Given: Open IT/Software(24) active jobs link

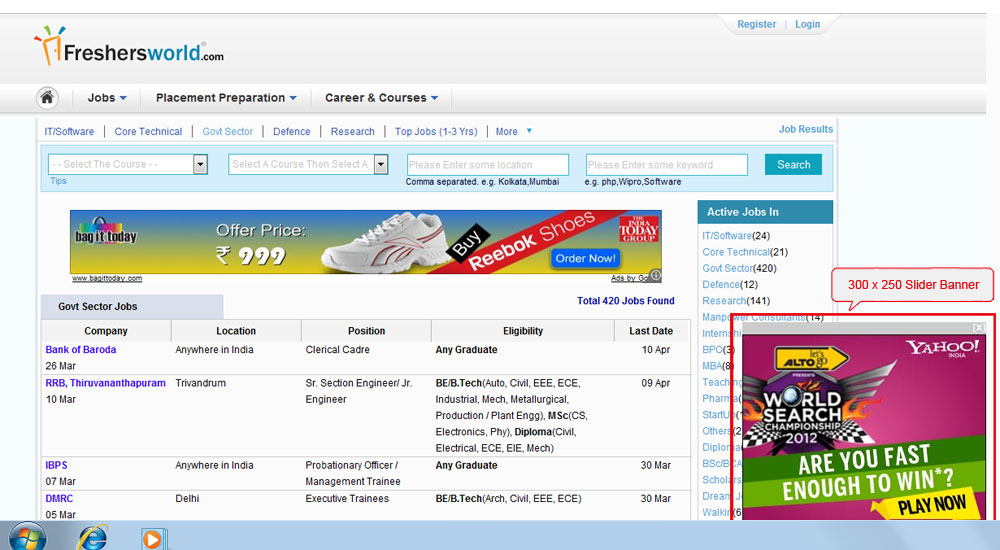Looking at the screenshot, I should [x=736, y=235].
